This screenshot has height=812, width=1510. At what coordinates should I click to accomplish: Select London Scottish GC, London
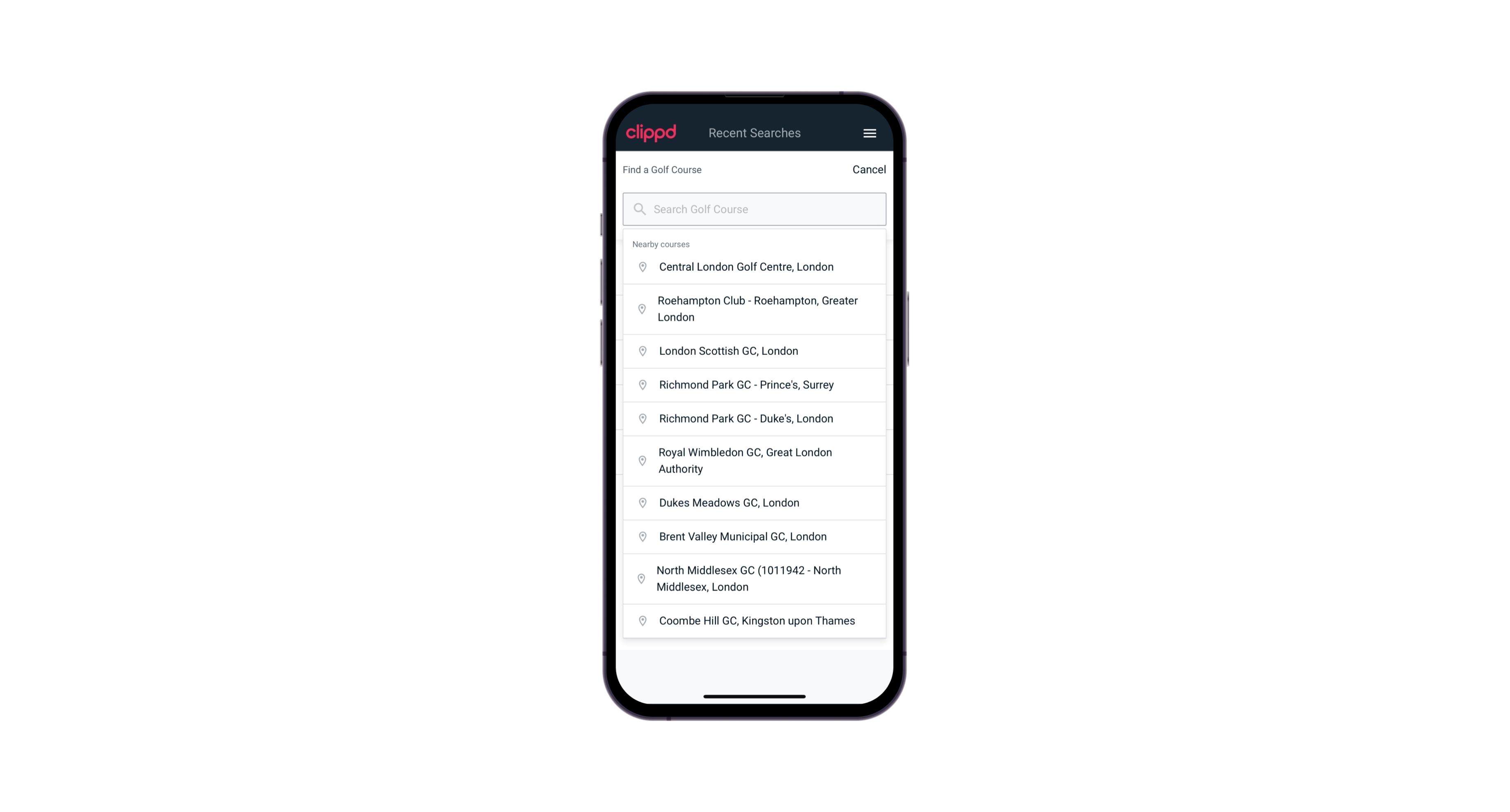[754, 350]
